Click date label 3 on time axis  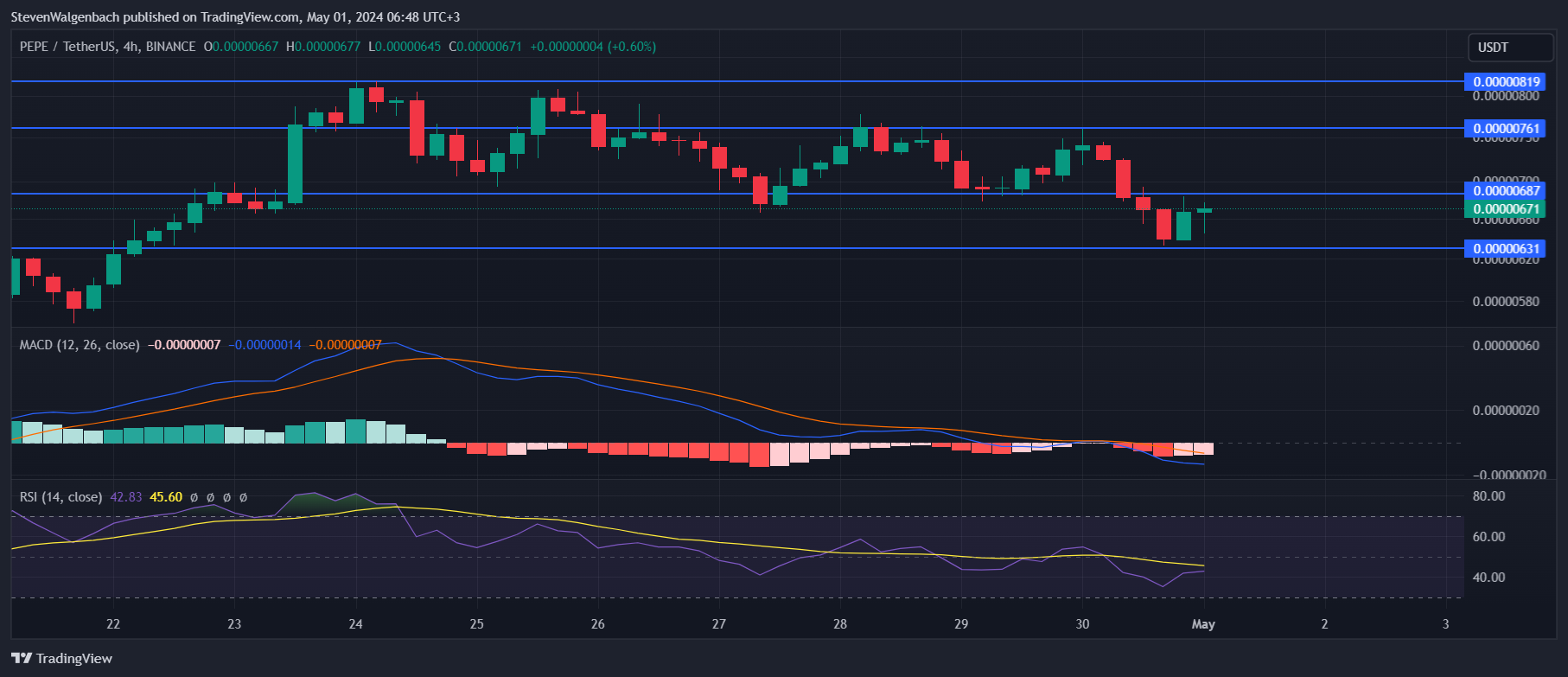[x=1446, y=624]
